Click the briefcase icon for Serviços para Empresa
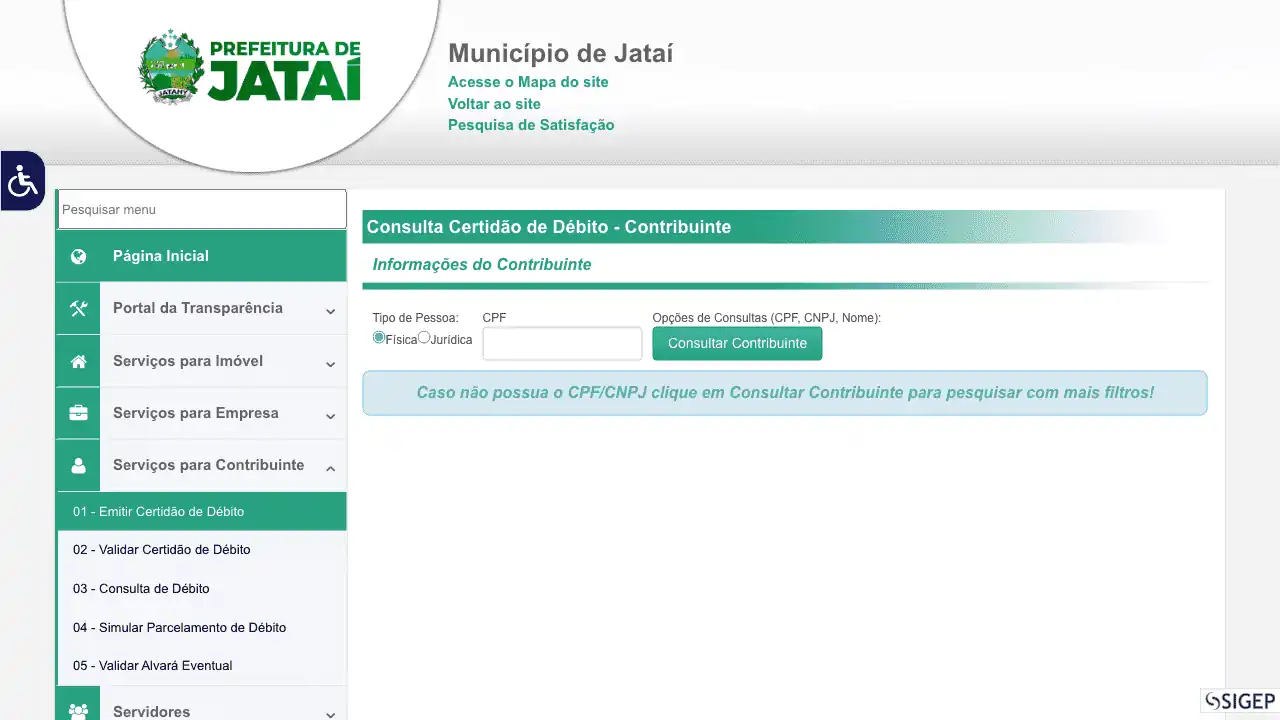The height and width of the screenshot is (720, 1280). (x=78, y=413)
